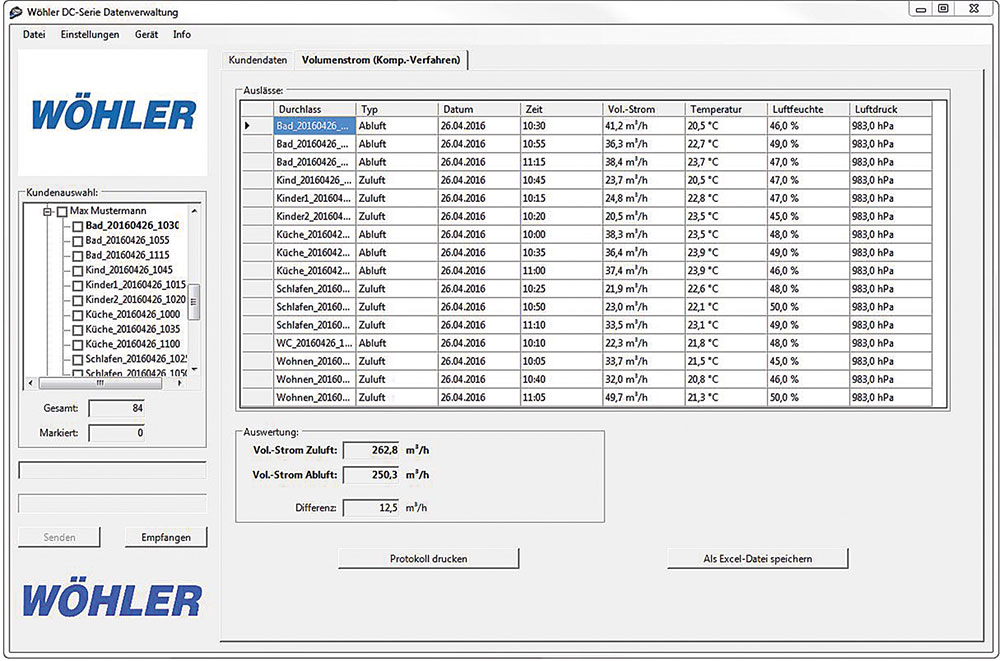Collapse the Max Mustermann tree node

point(47,211)
